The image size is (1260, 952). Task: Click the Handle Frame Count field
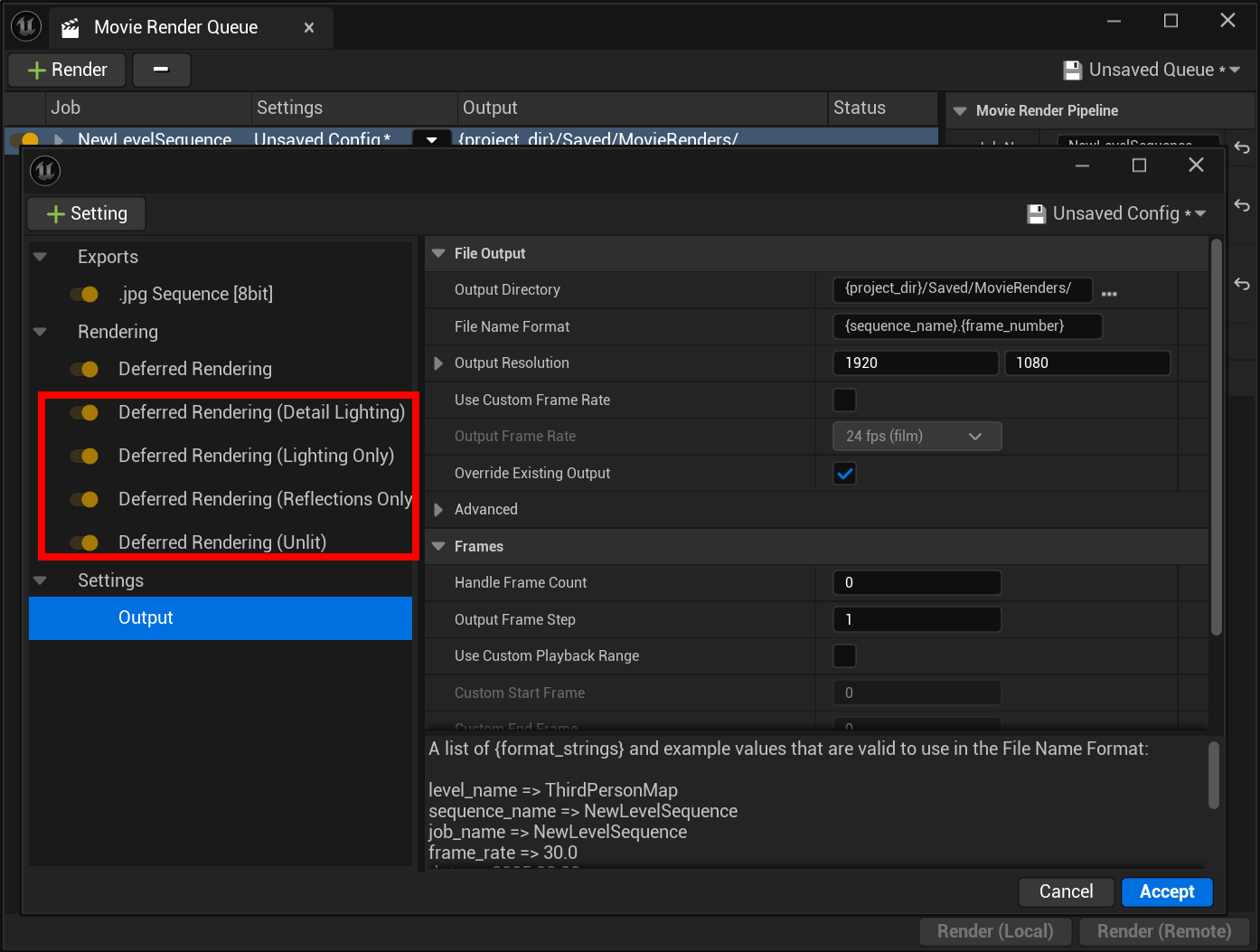(x=917, y=583)
